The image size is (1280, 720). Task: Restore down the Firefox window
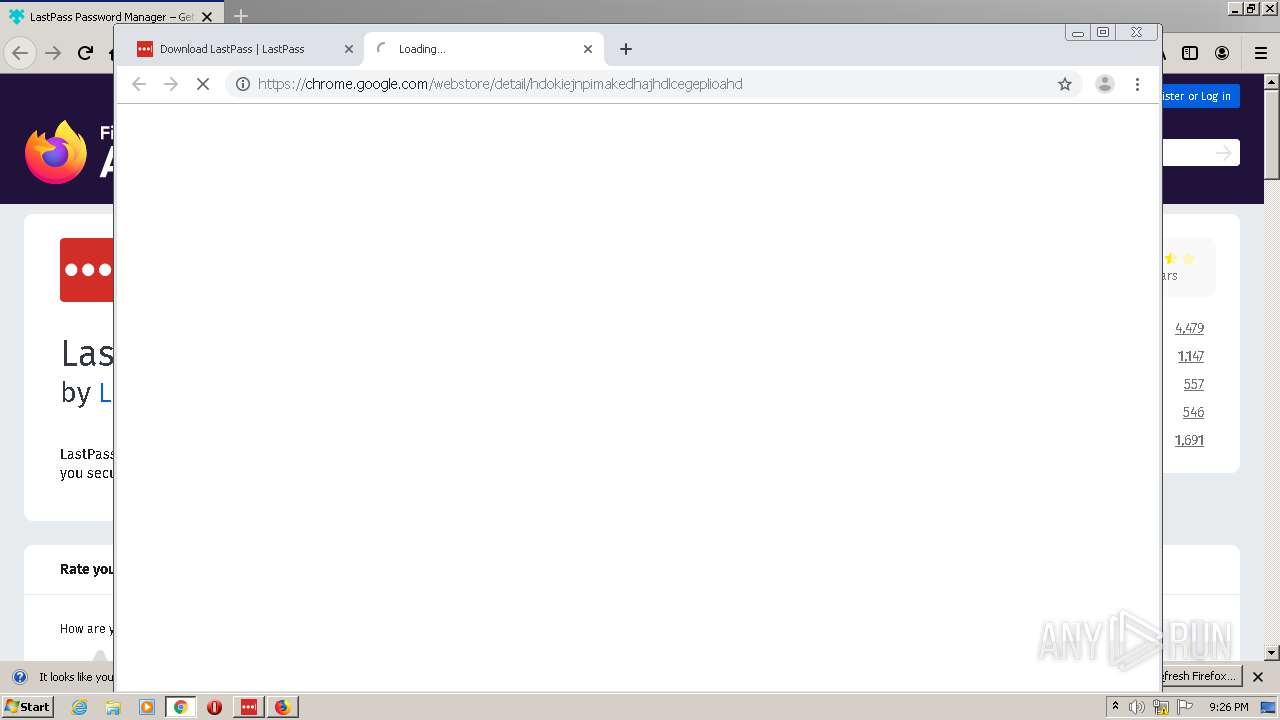[1250, 8]
